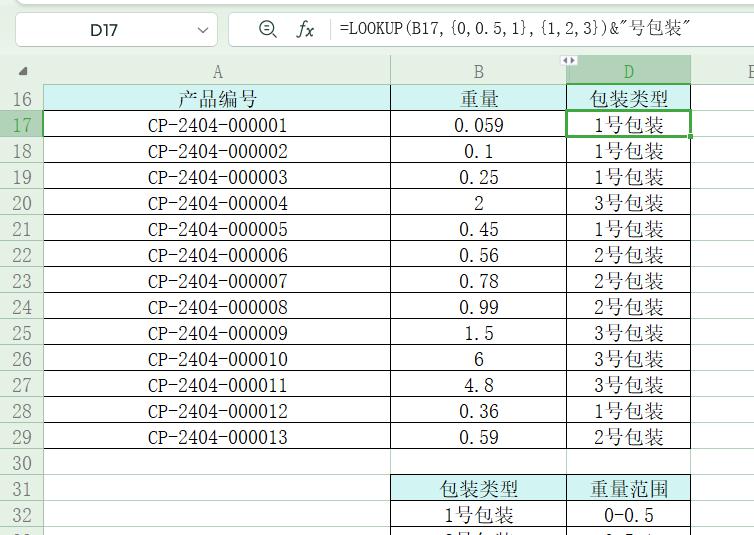Image resolution: width=754 pixels, height=535 pixels.
Task: Select cell CP-2404-000004
Action: pos(217,202)
